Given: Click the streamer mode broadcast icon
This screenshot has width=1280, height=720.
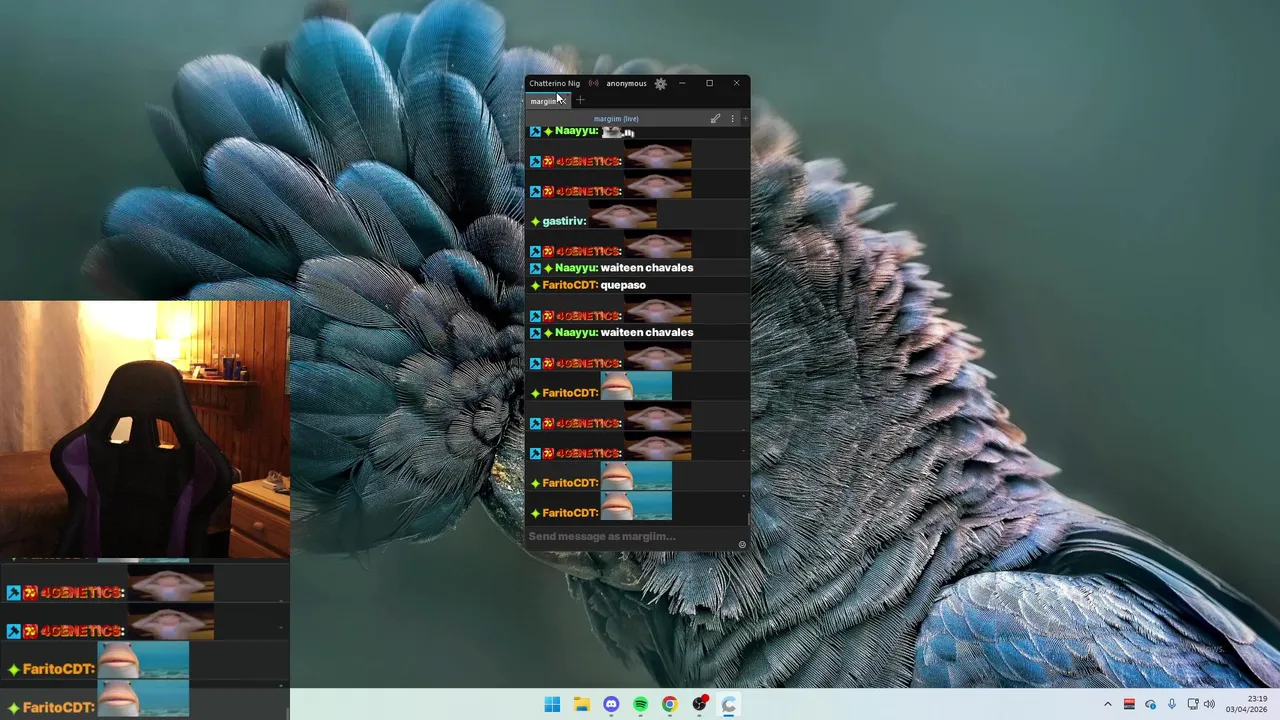Looking at the screenshot, I should [593, 84].
